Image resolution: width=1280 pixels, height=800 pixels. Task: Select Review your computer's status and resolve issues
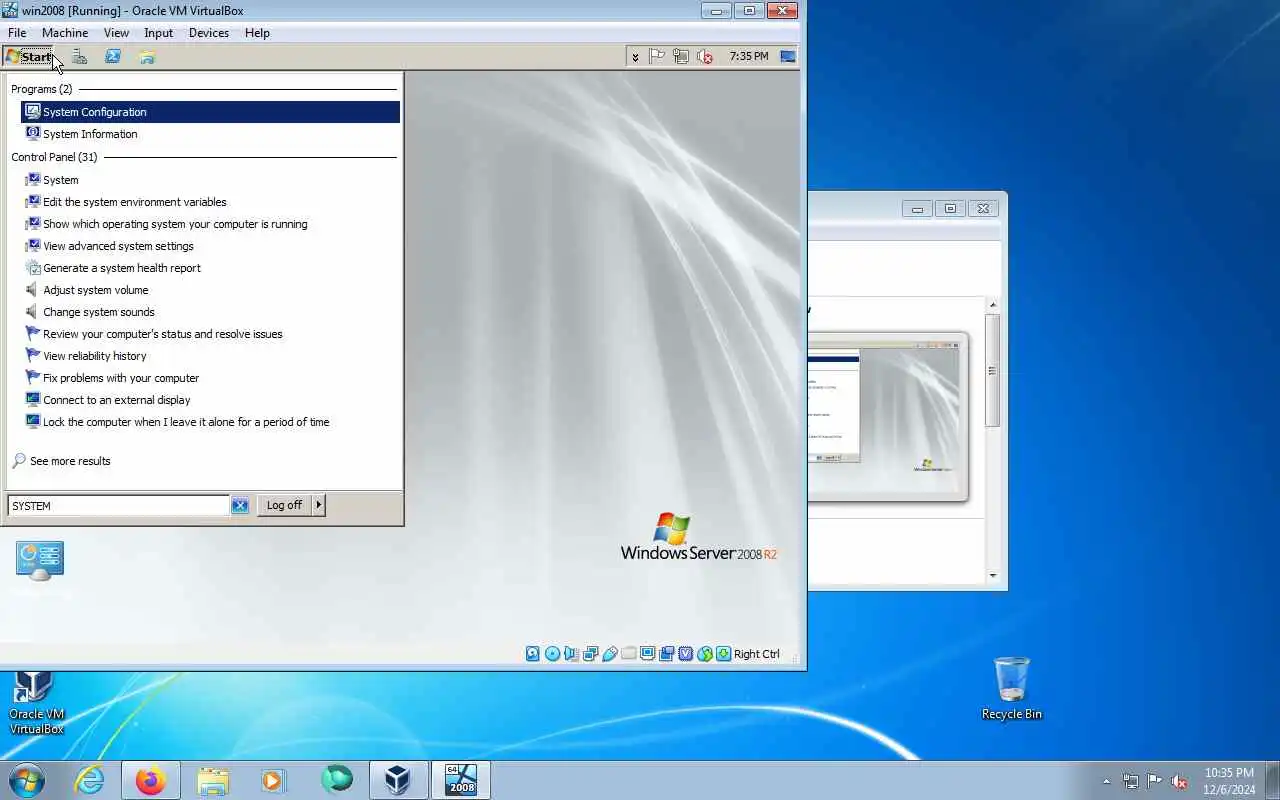coord(211,334)
